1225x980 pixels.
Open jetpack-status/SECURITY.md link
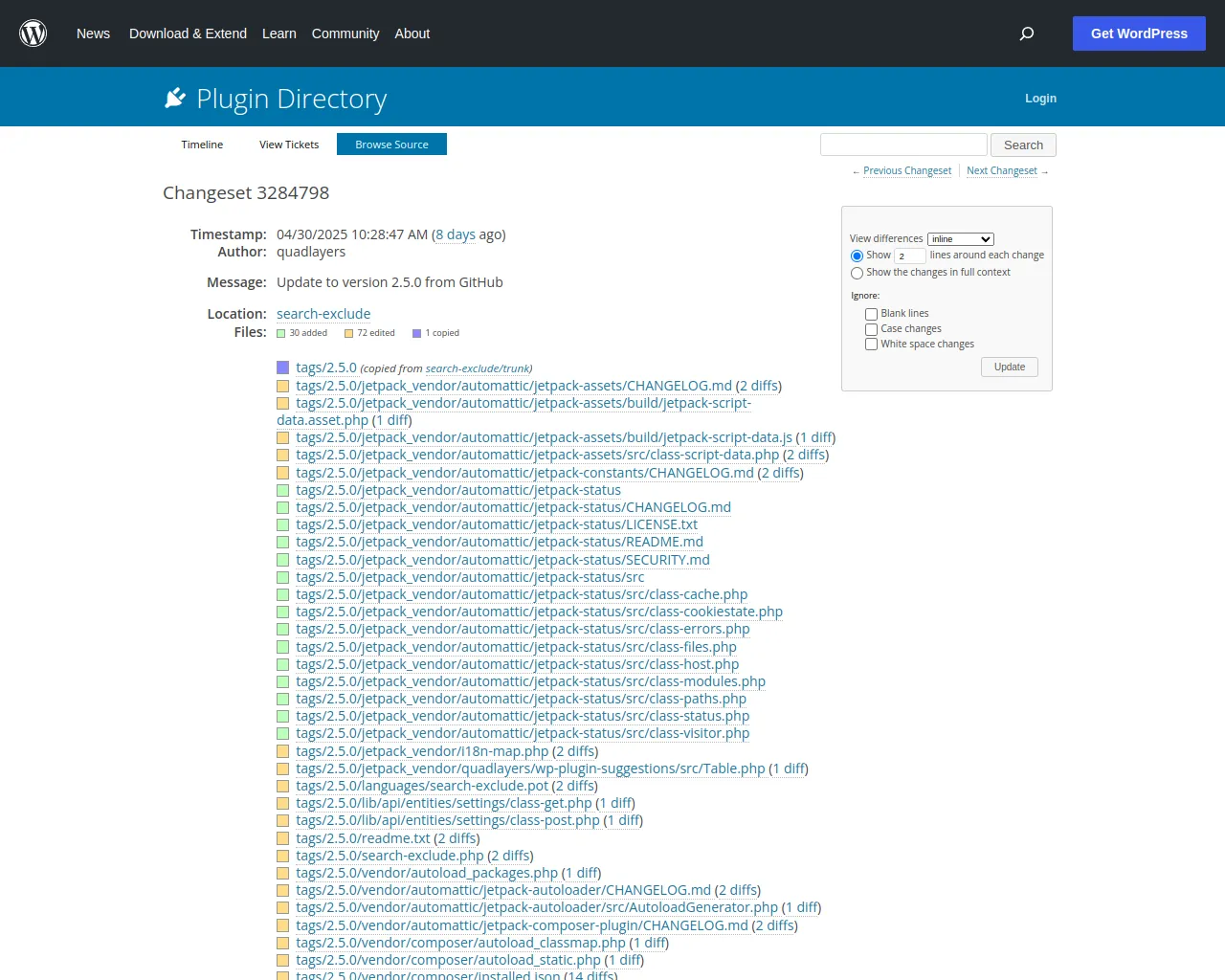point(502,560)
